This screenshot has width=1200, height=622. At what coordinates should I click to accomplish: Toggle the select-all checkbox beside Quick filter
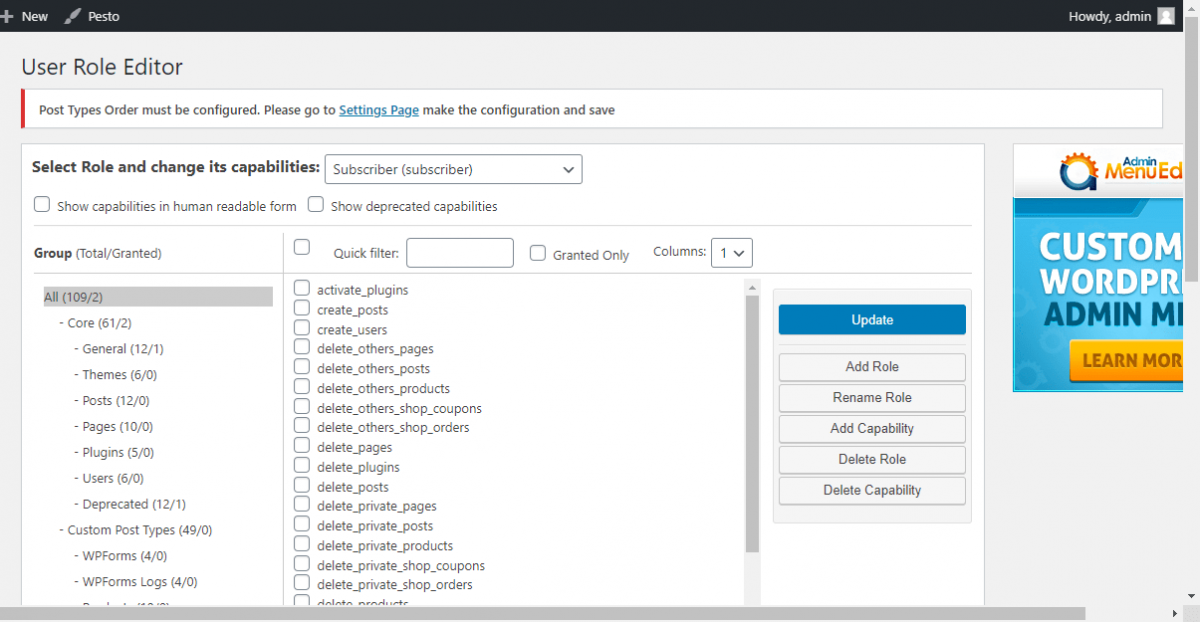pos(301,247)
